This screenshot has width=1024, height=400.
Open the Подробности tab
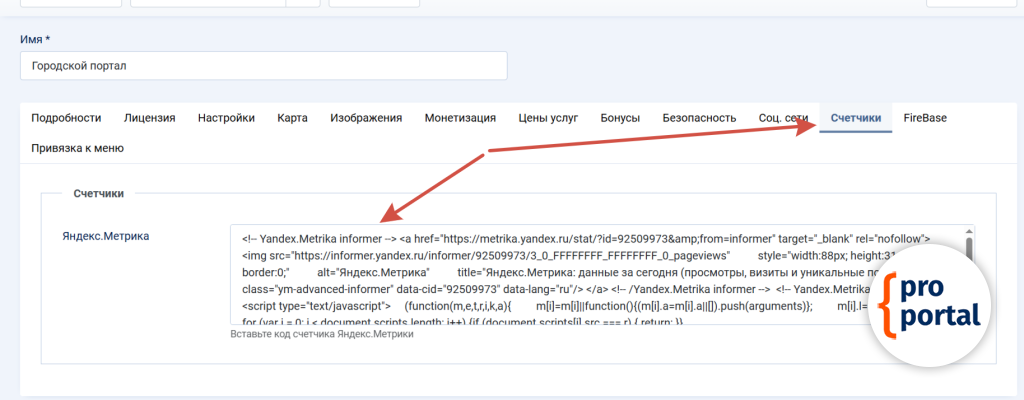pos(66,118)
